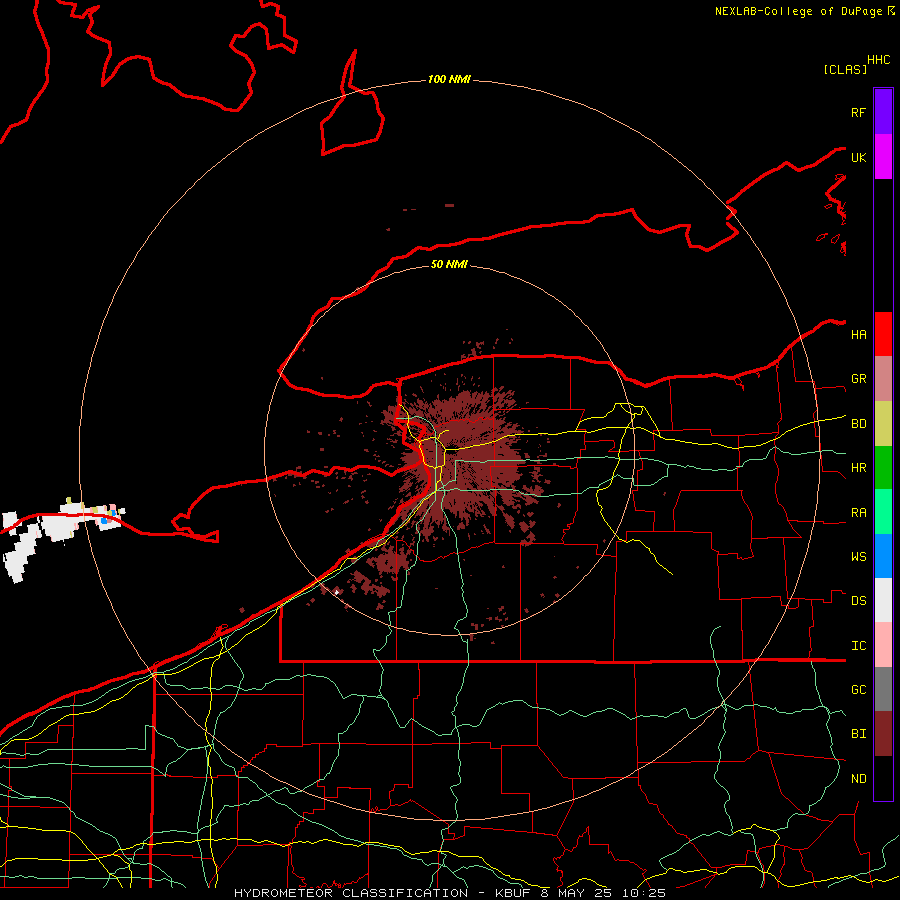Click the RA light green legend swatch
Image resolution: width=900 pixels, height=900 pixels.
883,512
